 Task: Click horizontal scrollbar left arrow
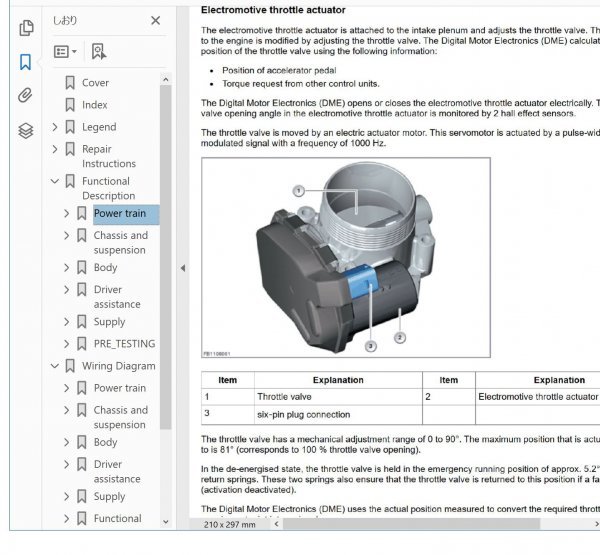276,524
